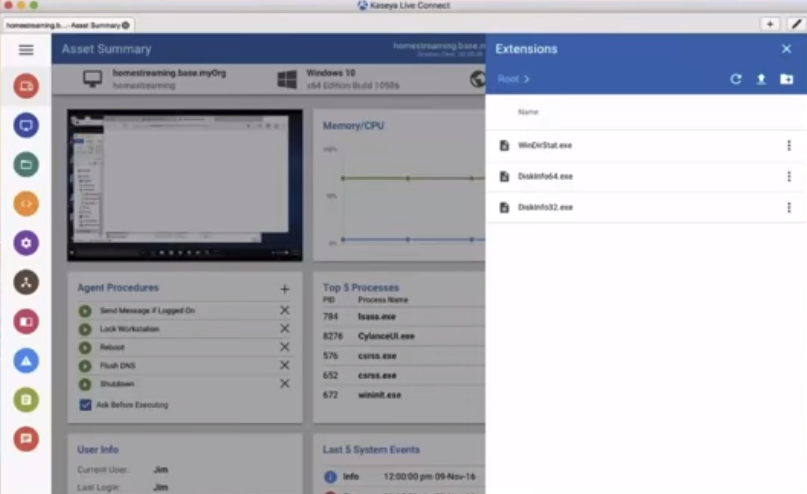Open the green File Manager folder icon
Image resolution: width=807 pixels, height=494 pixels.
pos(26,165)
